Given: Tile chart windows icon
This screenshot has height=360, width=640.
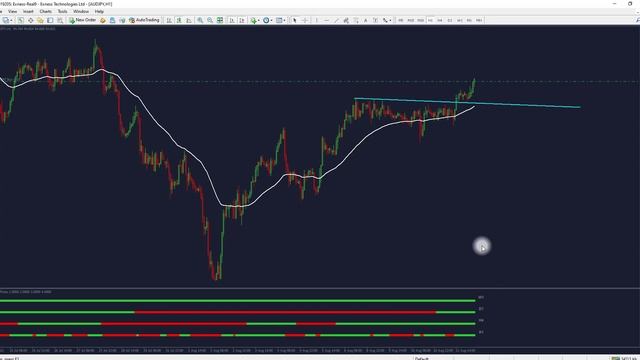Looking at the screenshot, I should point(220,20).
